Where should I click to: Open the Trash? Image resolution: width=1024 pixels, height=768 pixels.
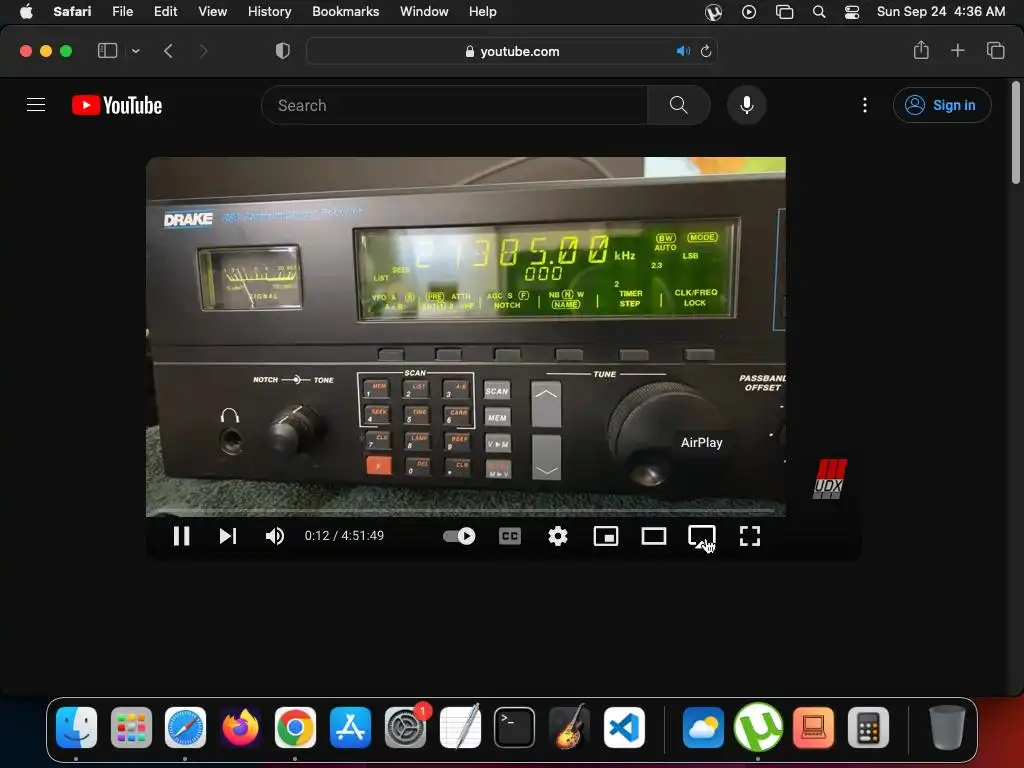point(947,727)
